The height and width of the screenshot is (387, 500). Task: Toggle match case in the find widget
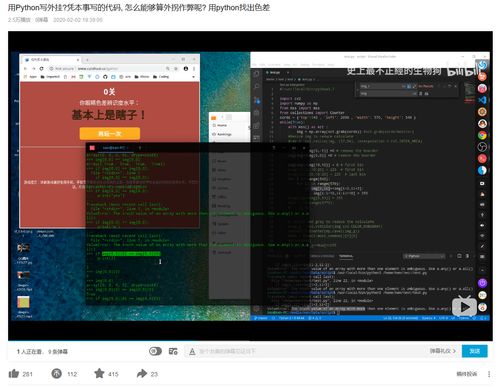[x=404, y=86]
